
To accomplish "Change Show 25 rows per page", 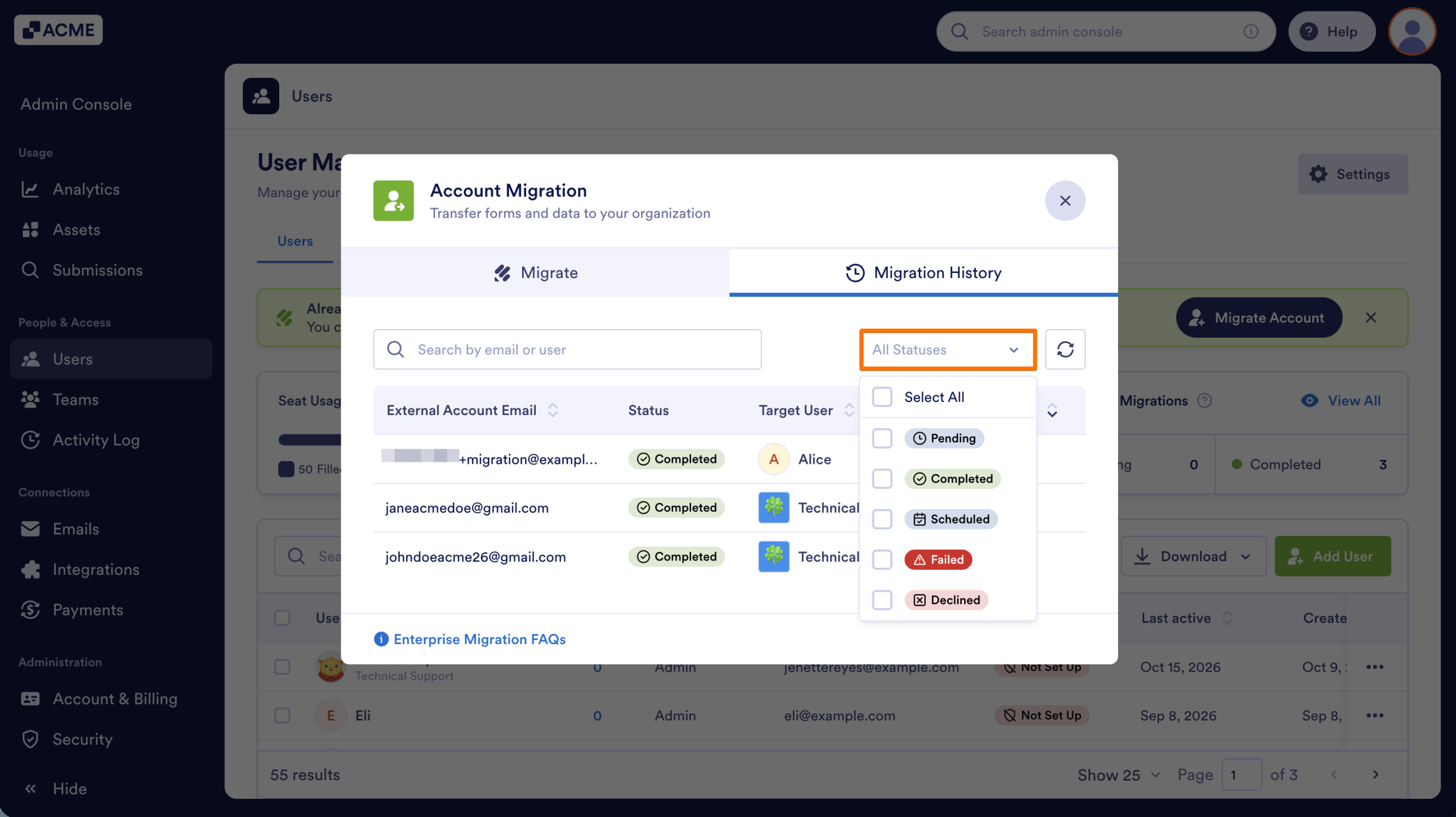I will point(1119,775).
